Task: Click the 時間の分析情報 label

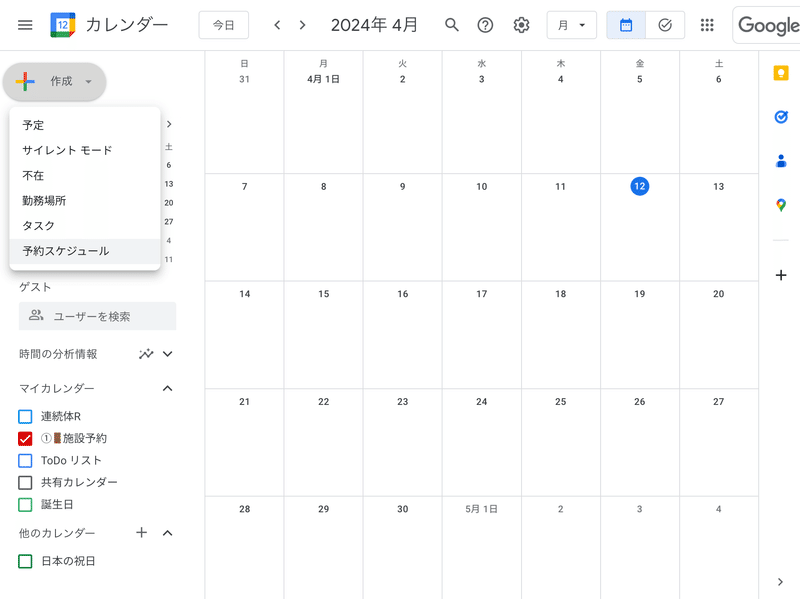Action: pos(58,354)
